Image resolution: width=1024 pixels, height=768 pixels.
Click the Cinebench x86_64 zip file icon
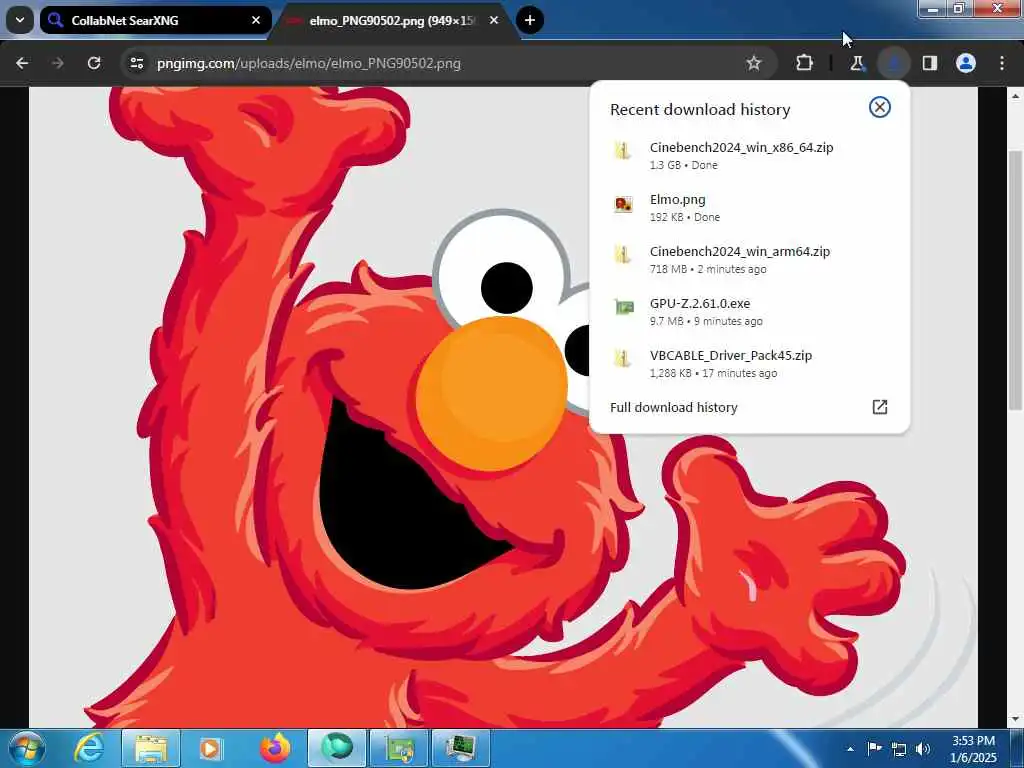click(623, 151)
